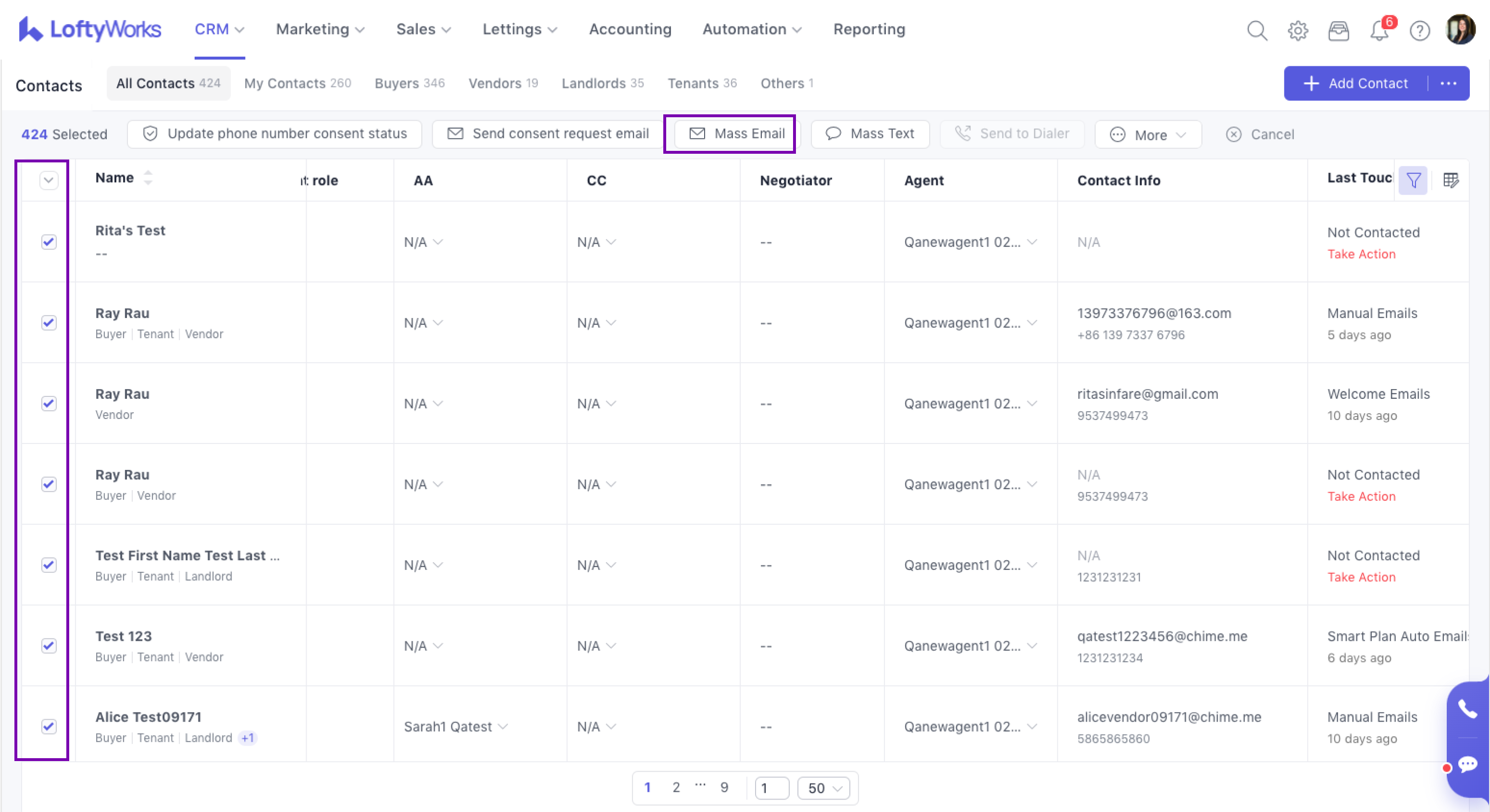
Task: Open the search magnifier icon
Action: tap(1256, 30)
